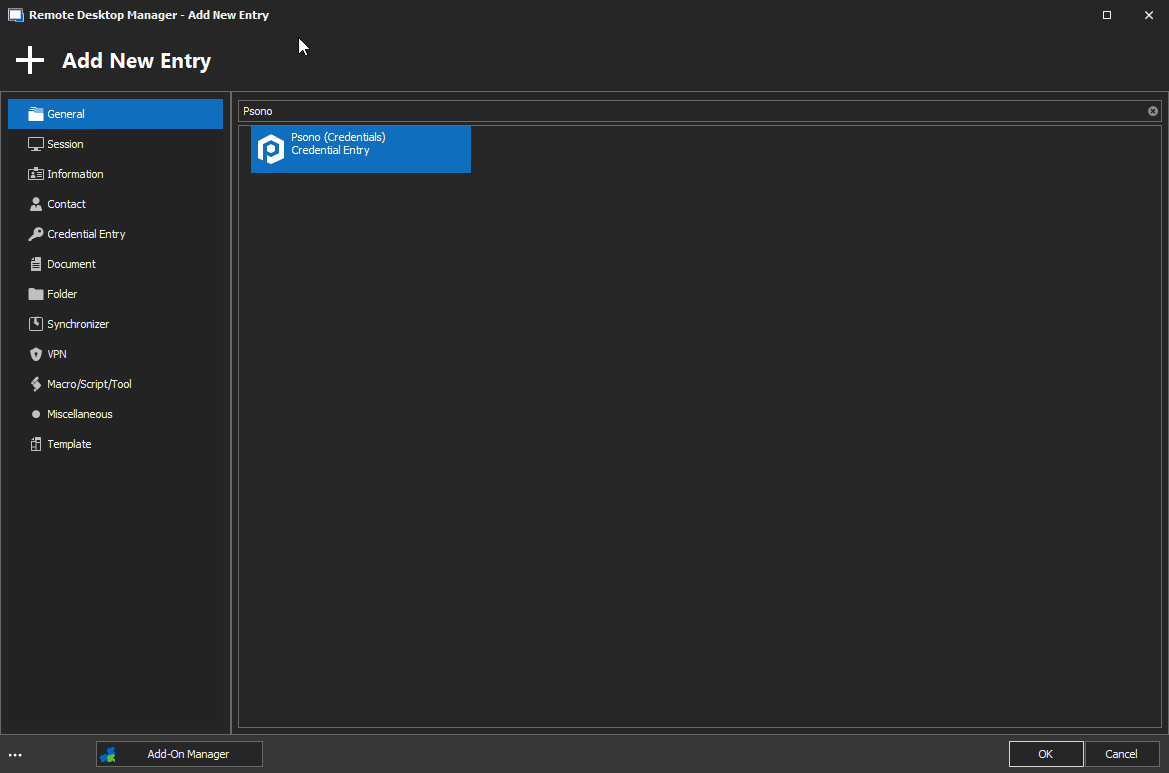Click the Miscellaneous dot icon

click(x=34, y=413)
